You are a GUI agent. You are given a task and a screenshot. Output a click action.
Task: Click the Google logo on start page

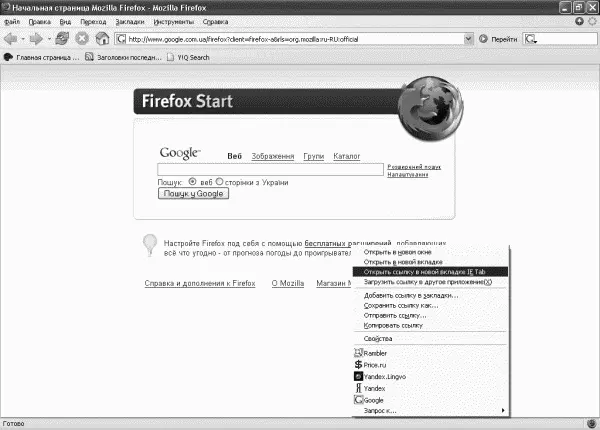click(180, 153)
